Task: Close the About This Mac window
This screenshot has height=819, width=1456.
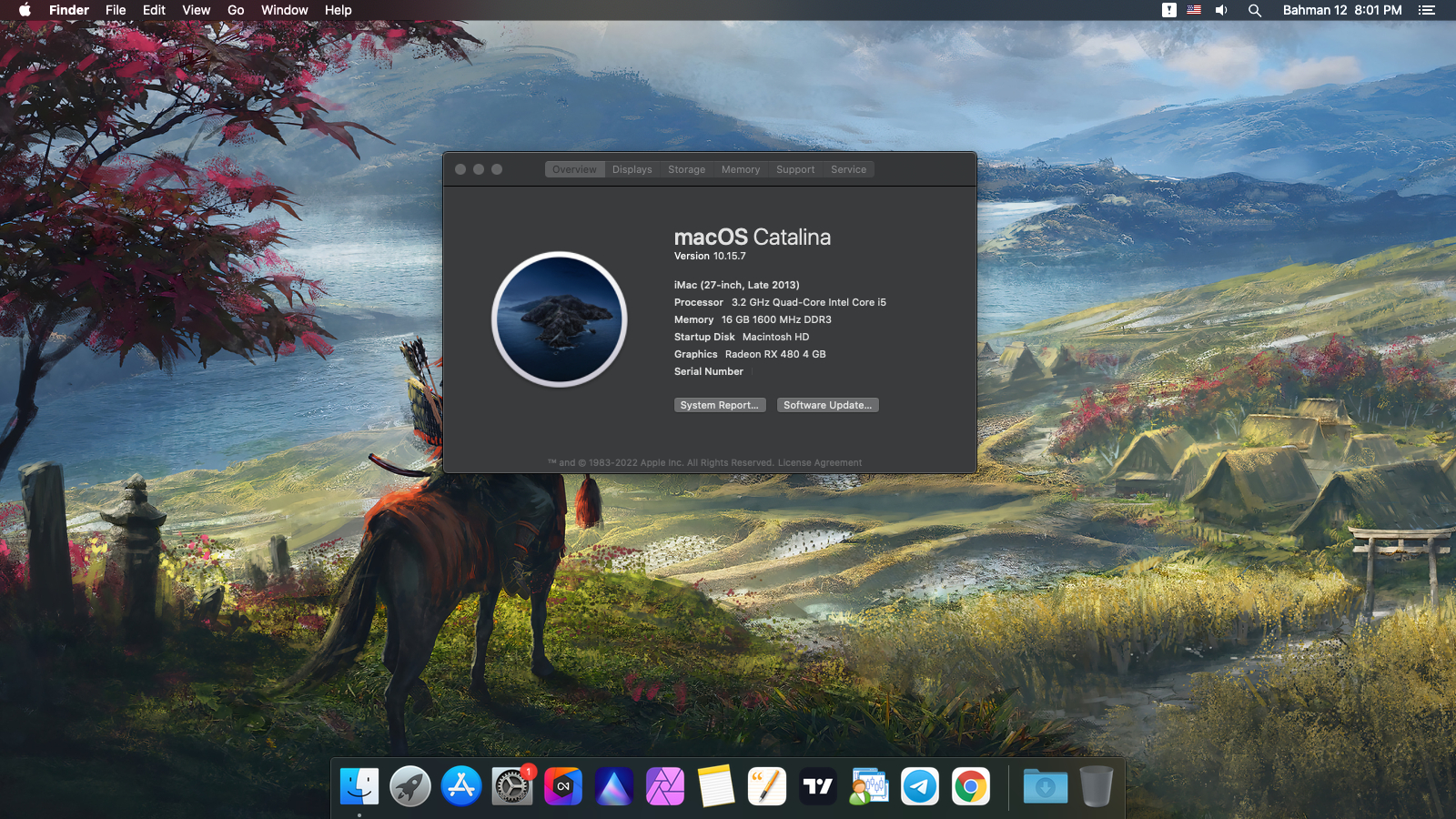Action: [460, 169]
